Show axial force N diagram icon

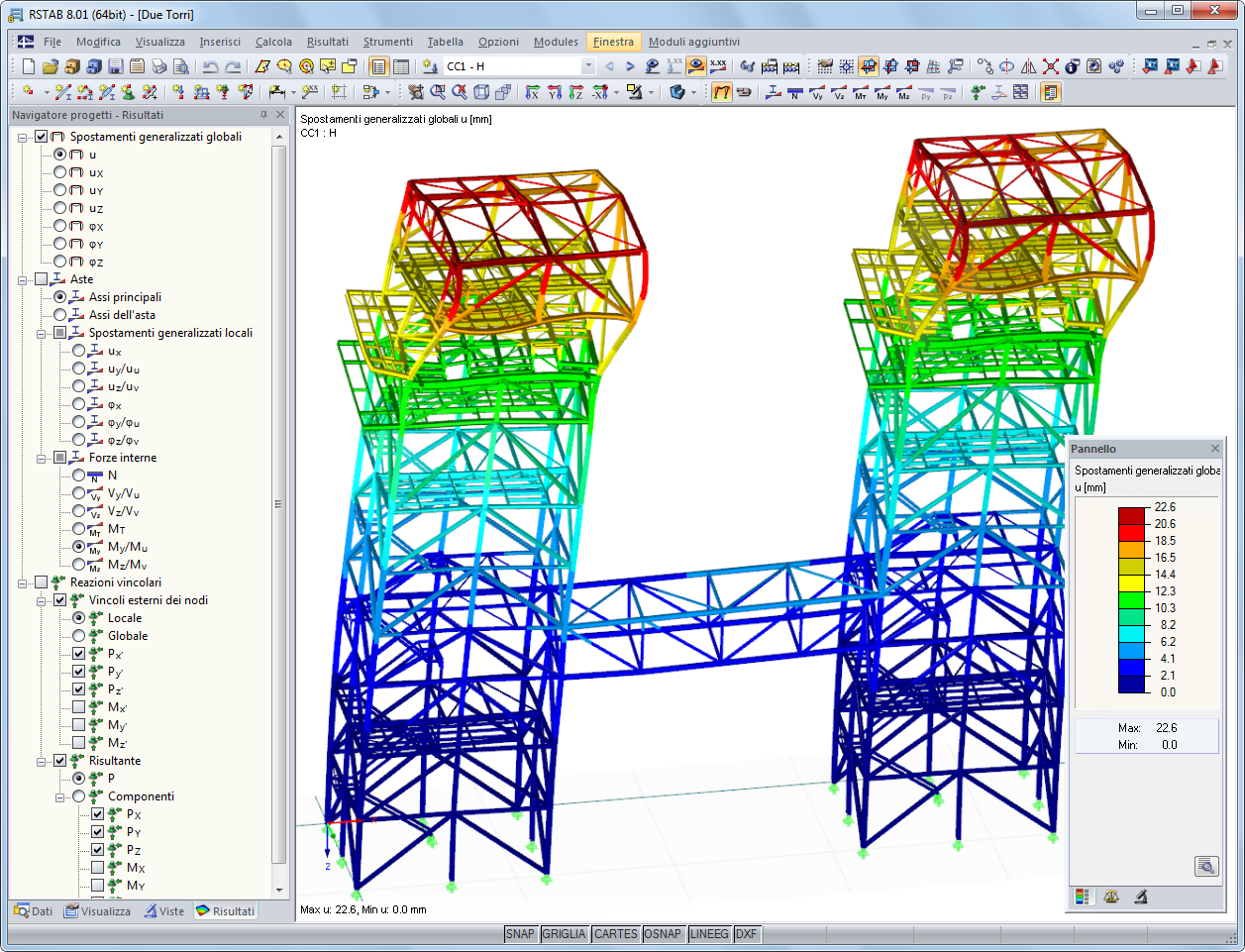[x=794, y=93]
